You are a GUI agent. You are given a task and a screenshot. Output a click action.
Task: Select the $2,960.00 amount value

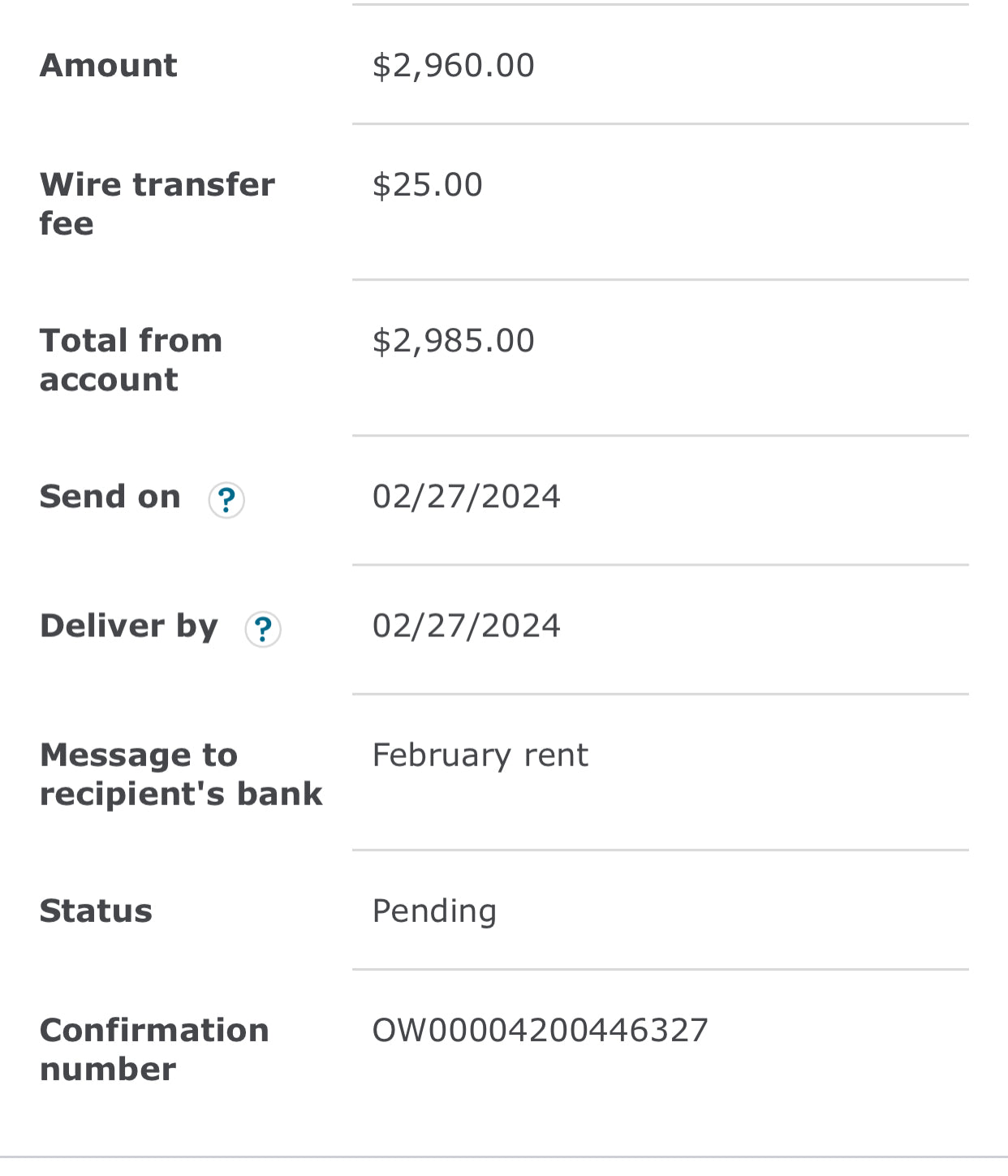[453, 66]
